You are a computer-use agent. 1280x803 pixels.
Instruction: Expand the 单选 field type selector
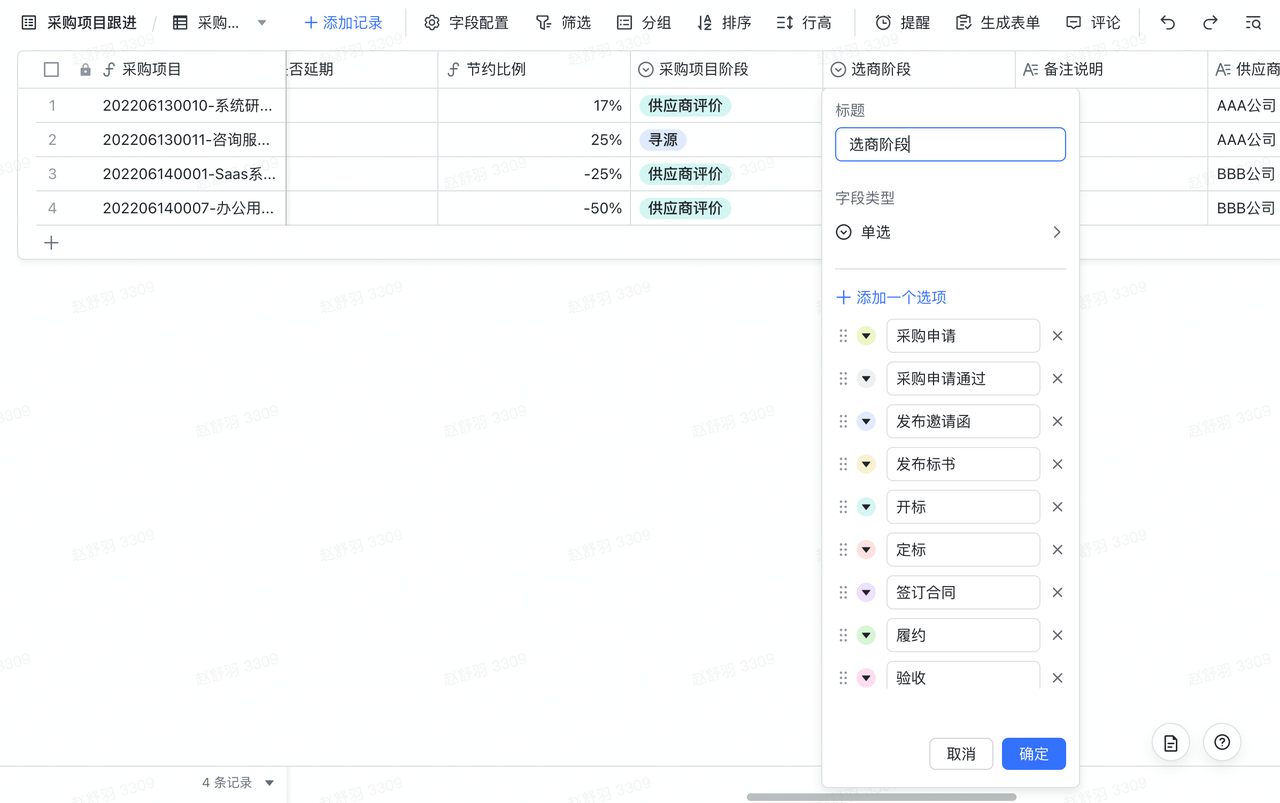[x=950, y=232]
